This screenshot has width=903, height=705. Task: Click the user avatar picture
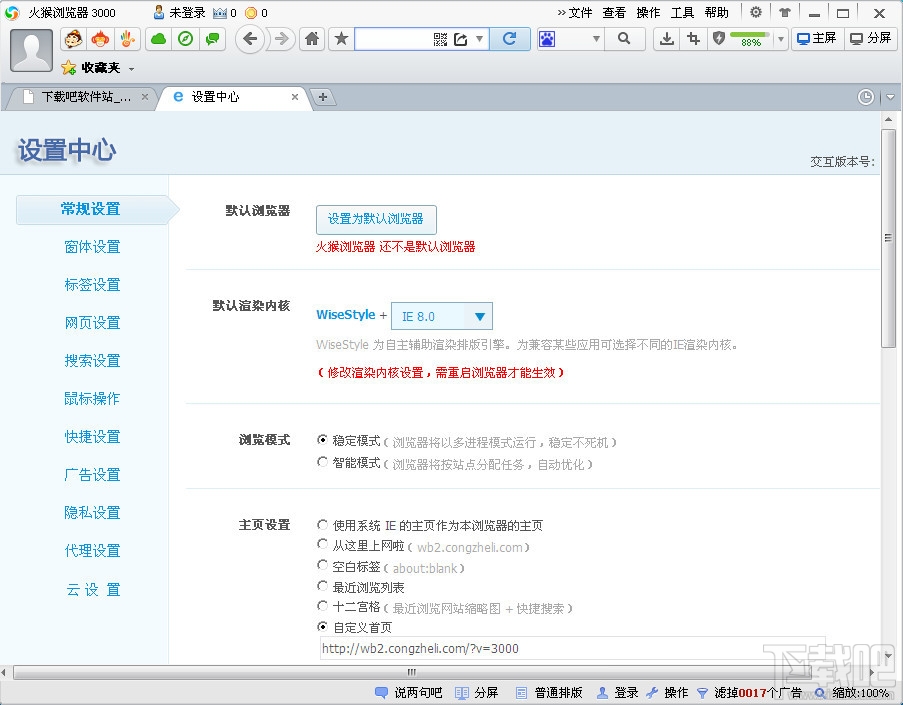32,51
